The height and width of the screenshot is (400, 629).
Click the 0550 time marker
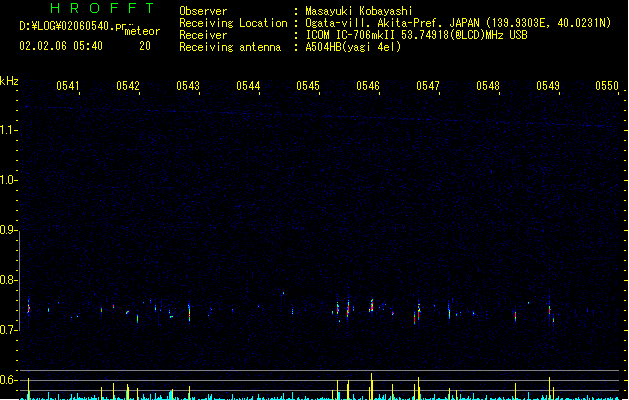[x=607, y=86]
